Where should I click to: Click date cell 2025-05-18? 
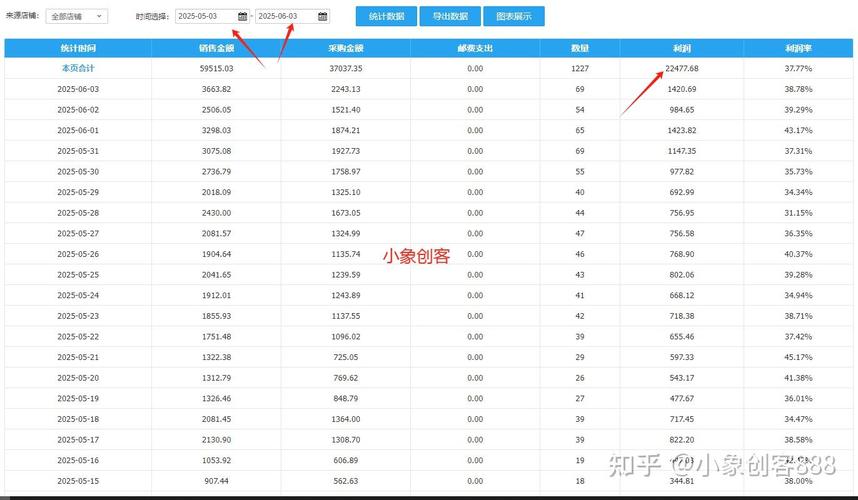click(78, 419)
